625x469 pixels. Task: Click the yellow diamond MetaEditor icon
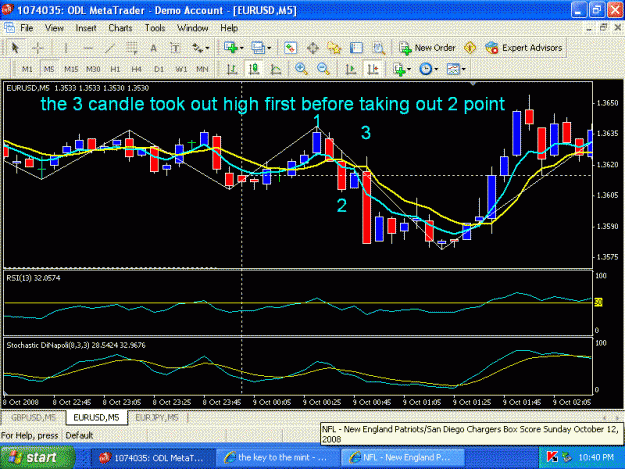pos(470,48)
